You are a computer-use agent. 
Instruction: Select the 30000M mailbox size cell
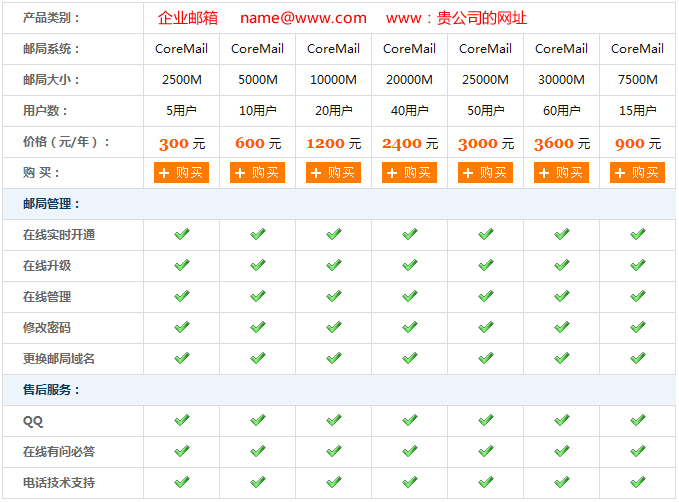pos(561,80)
